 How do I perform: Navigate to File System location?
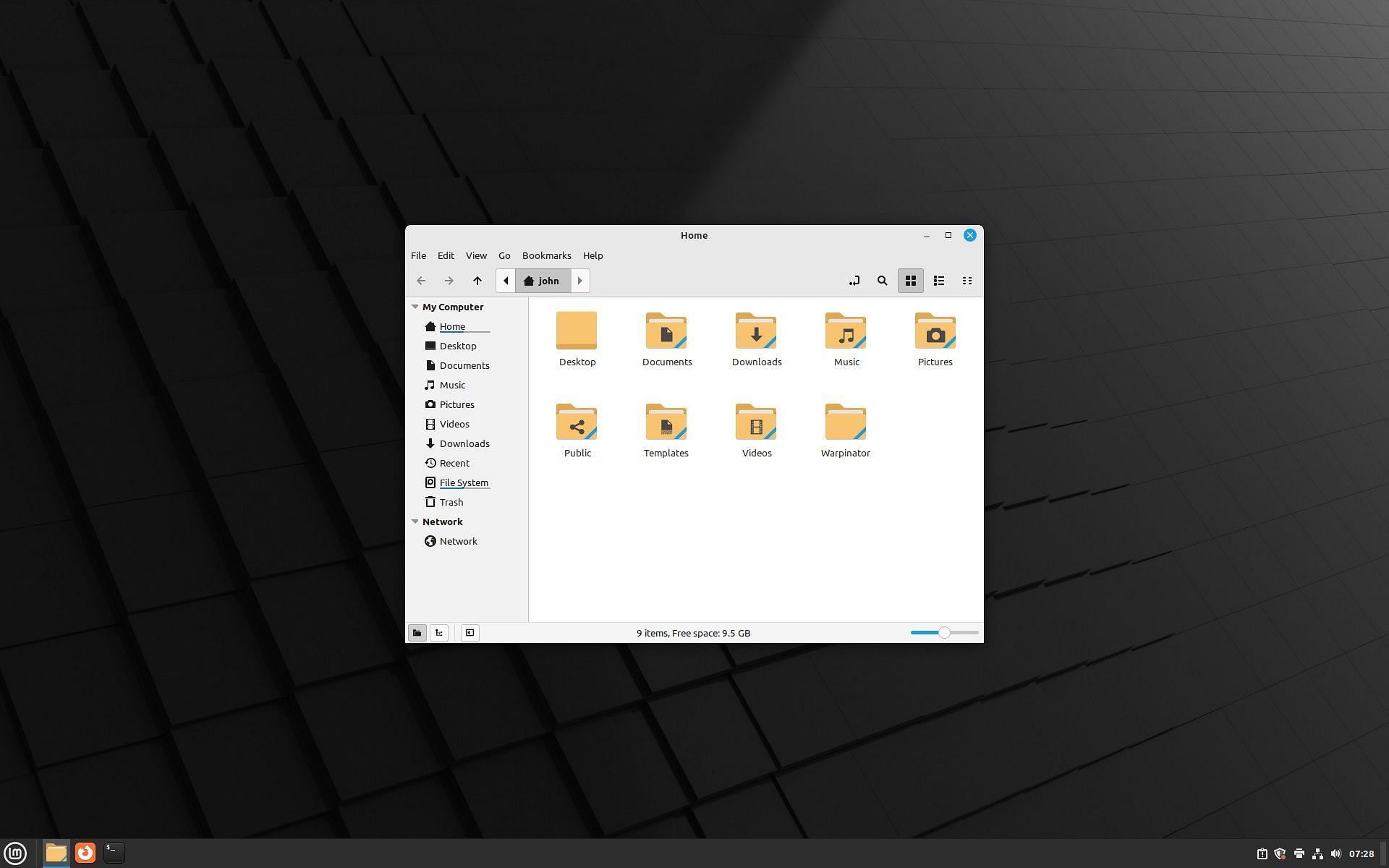click(464, 482)
